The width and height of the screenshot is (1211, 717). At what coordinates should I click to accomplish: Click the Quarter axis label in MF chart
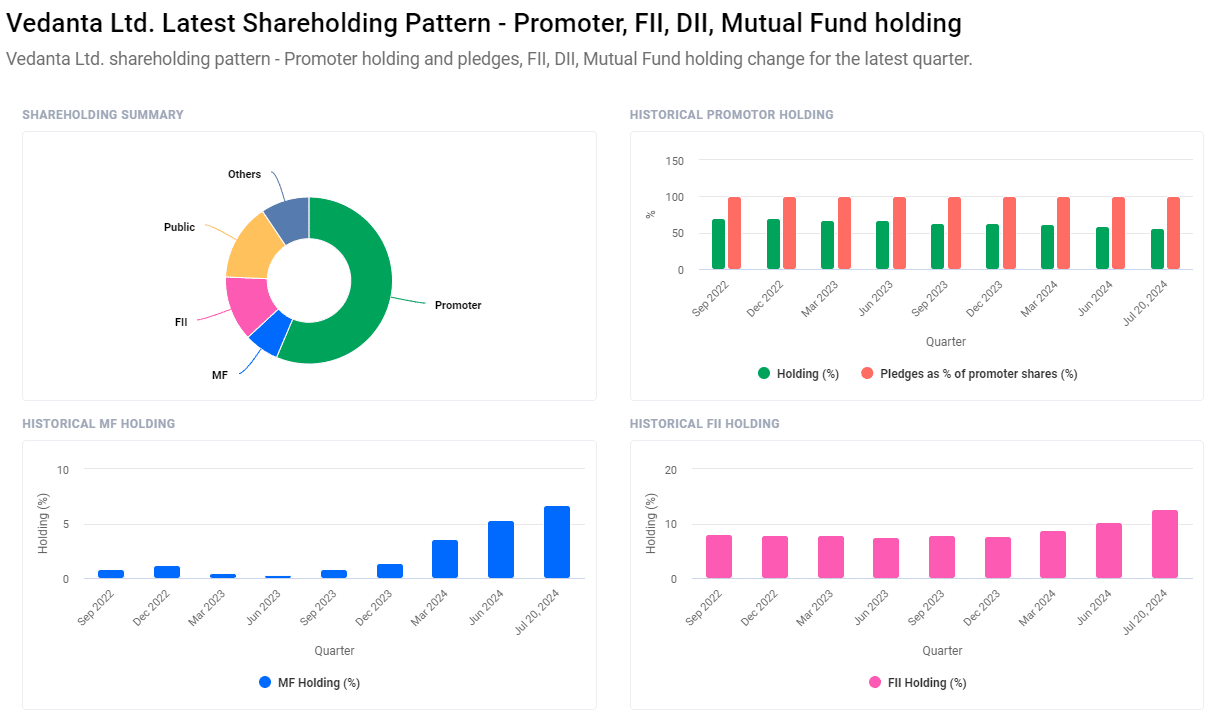pos(334,651)
